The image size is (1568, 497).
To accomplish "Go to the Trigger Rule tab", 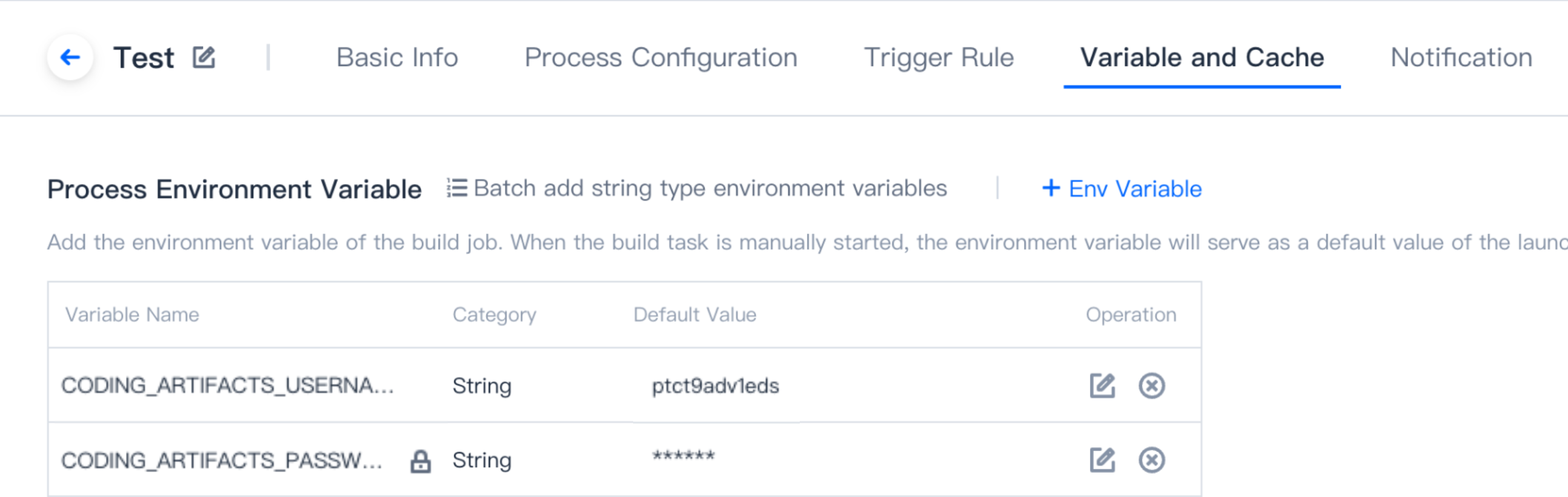I will point(938,58).
